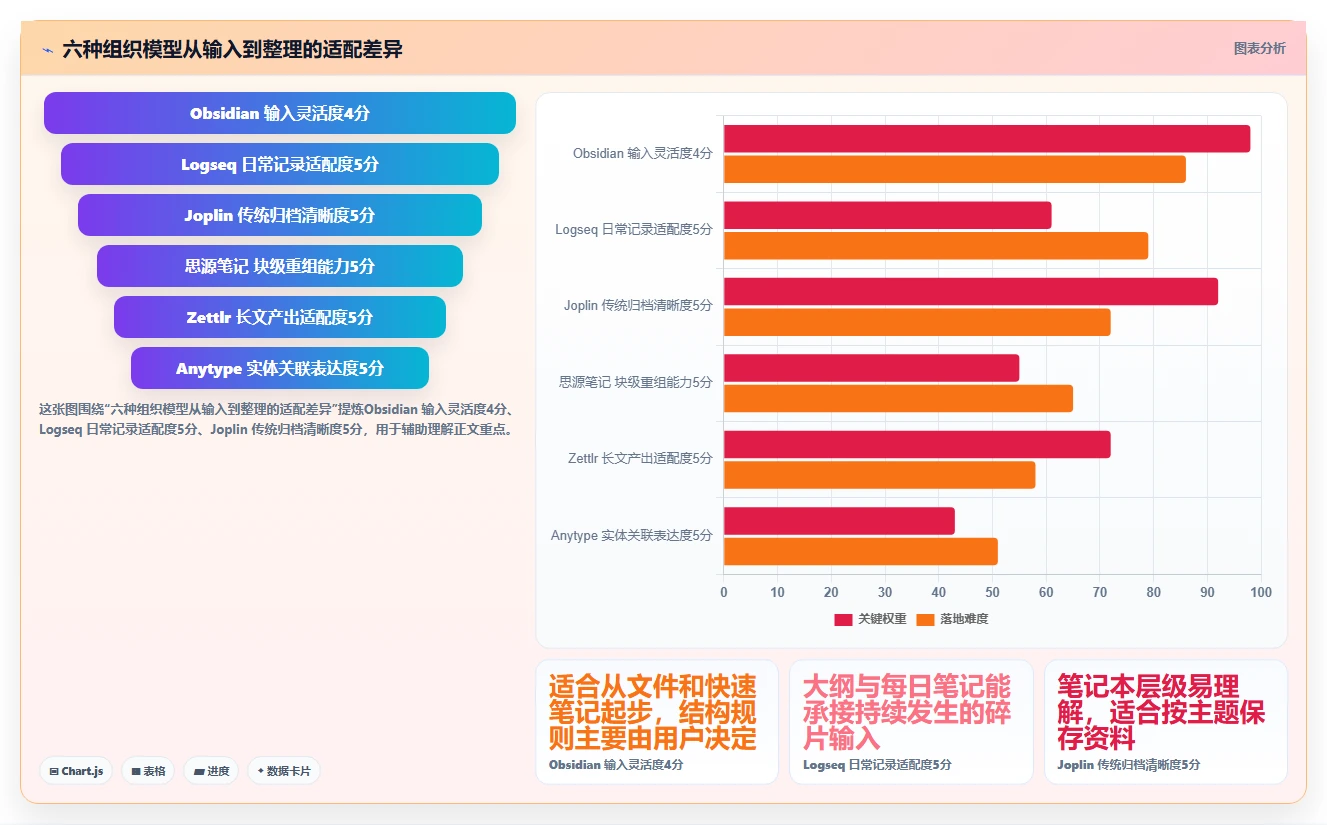Toggle the 落地难度 legend orange swatch
The width and height of the screenshot is (1327, 825).
[x=926, y=619]
